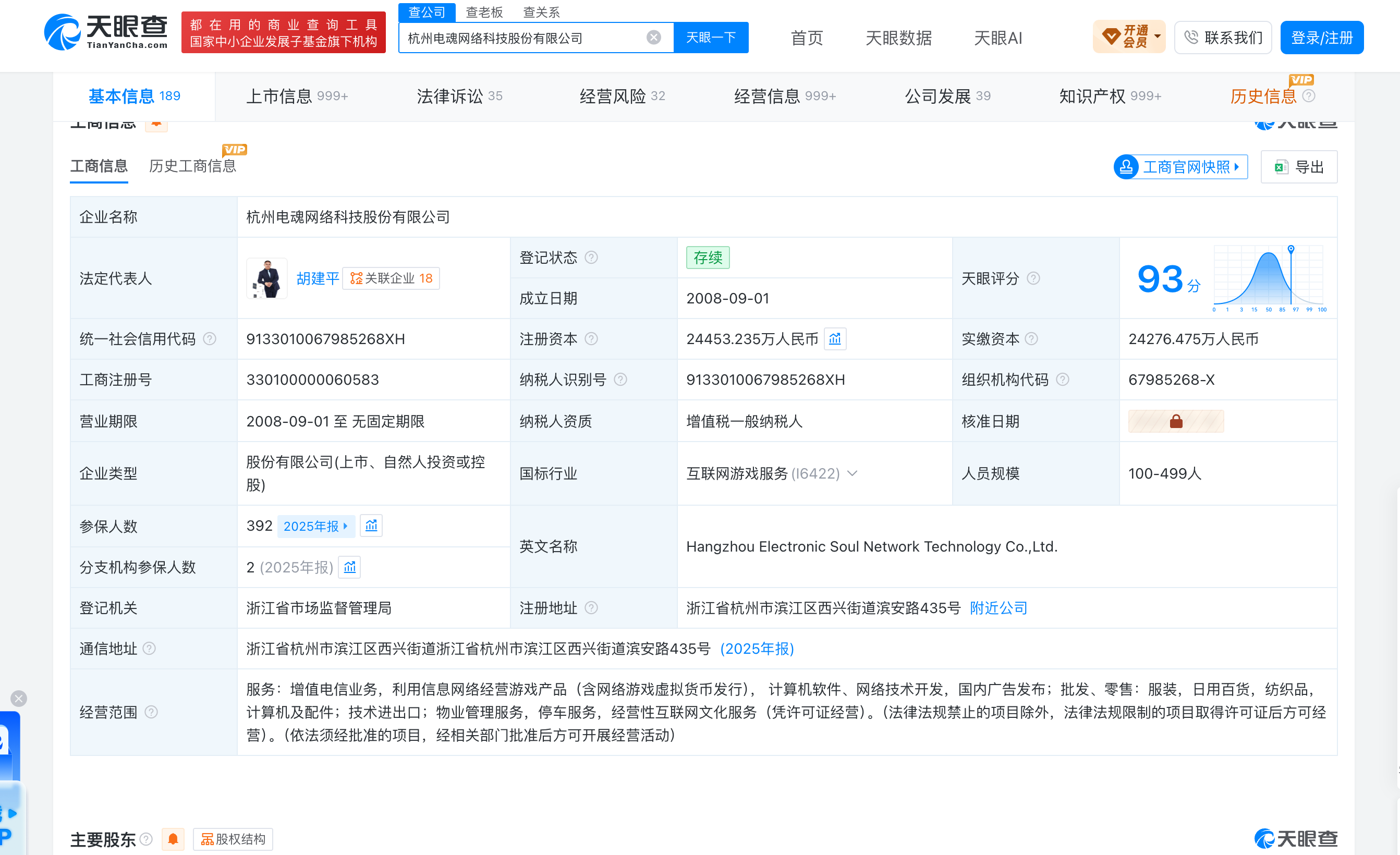Open chart icon next to 392 insured count
This screenshot has height=855, width=1400.
coord(371,526)
